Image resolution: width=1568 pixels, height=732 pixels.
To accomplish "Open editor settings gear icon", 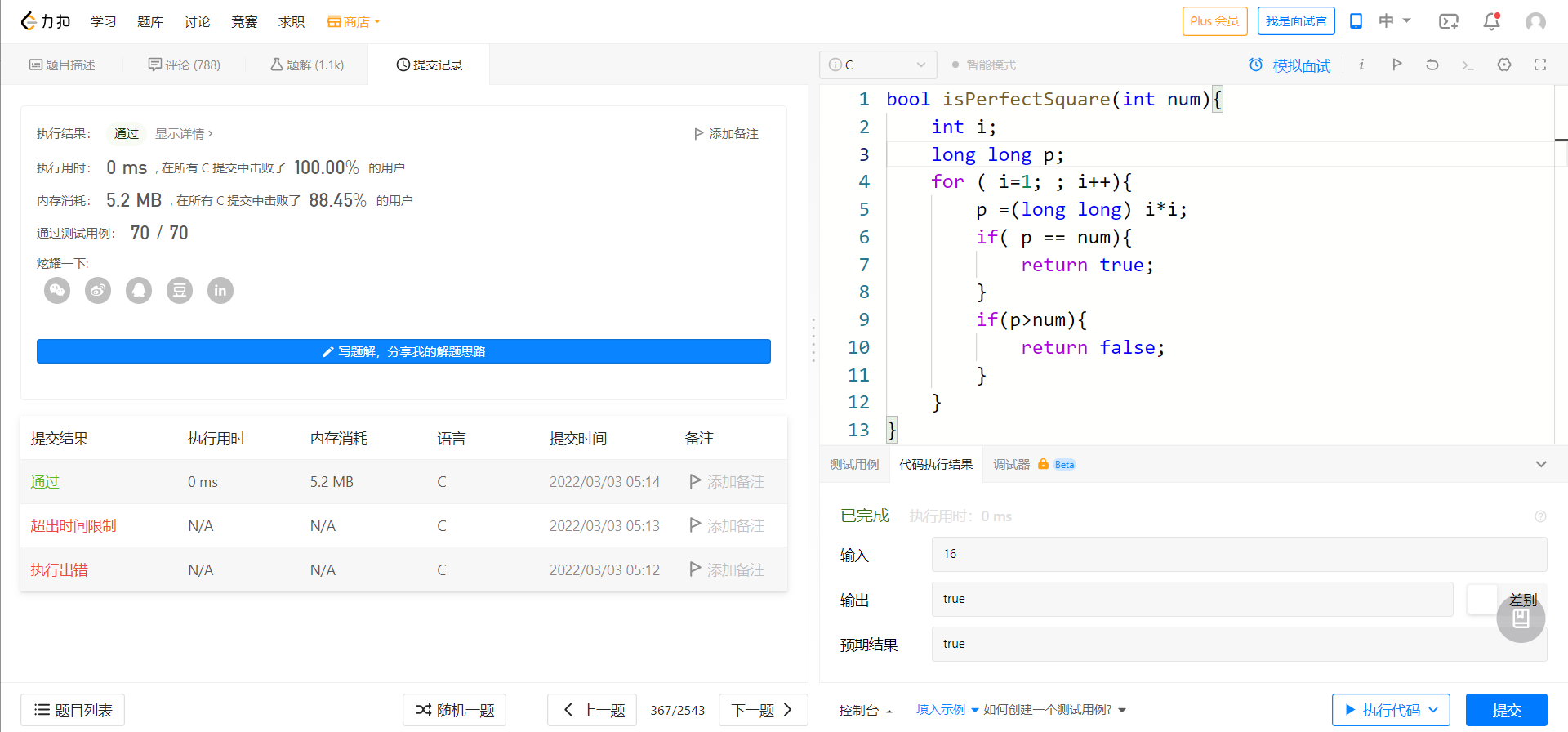I will pos(1504,65).
